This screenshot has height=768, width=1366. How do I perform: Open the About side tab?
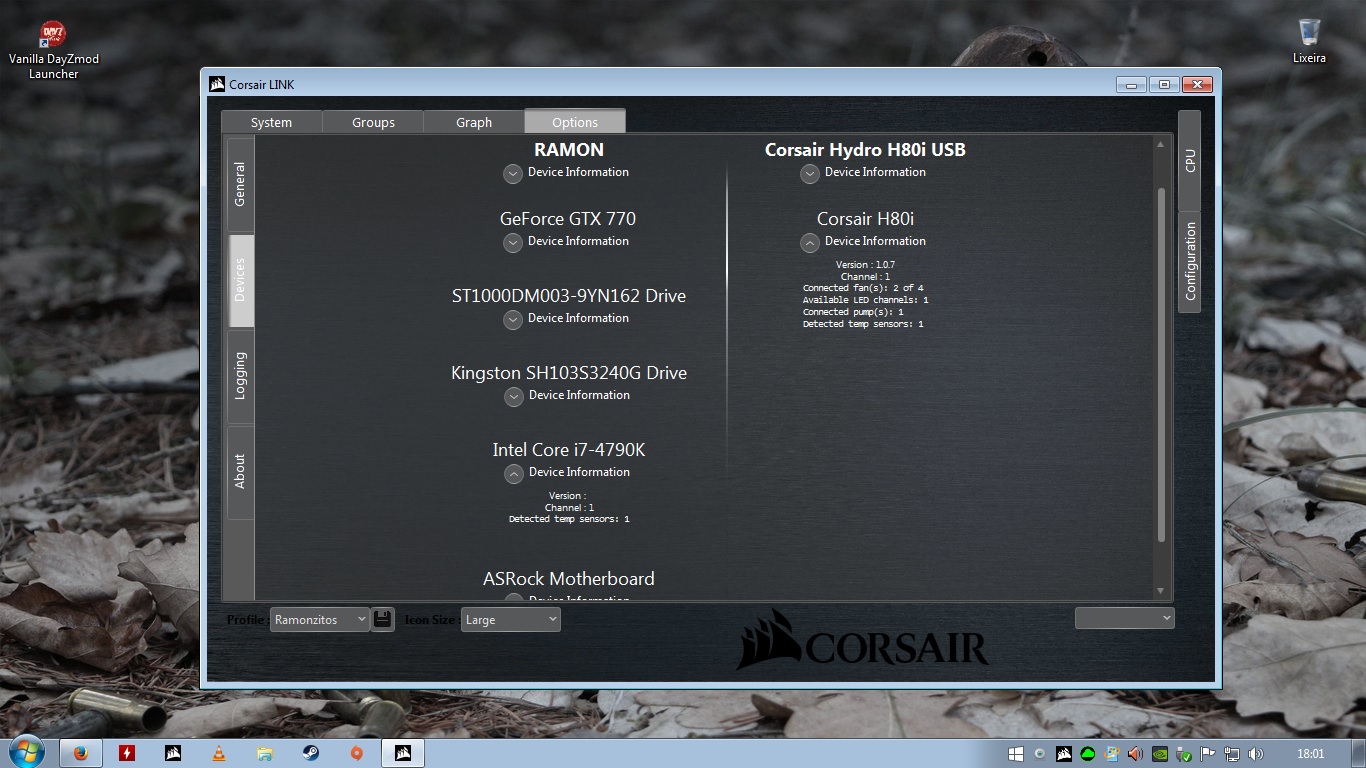240,472
